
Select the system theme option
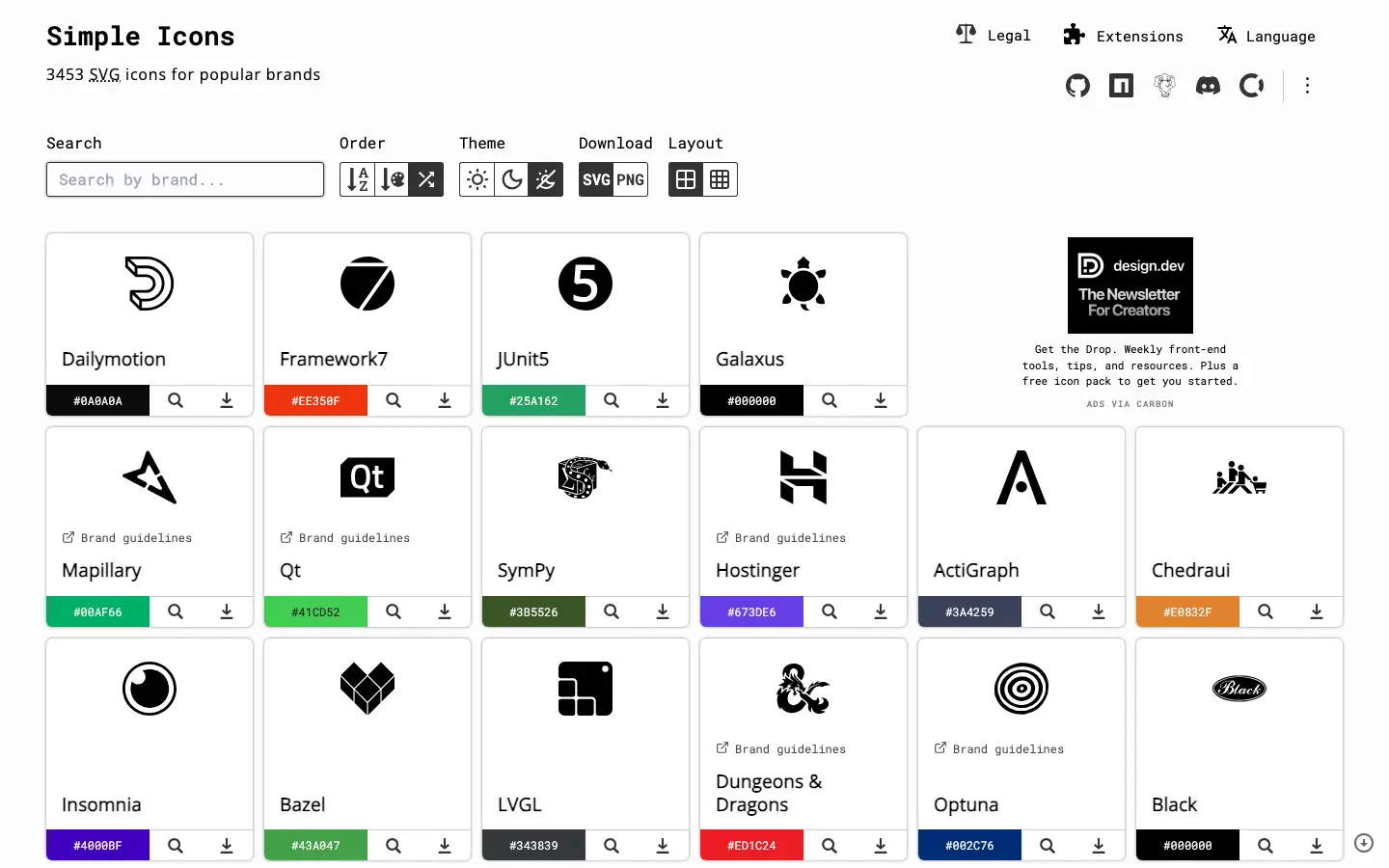(546, 179)
